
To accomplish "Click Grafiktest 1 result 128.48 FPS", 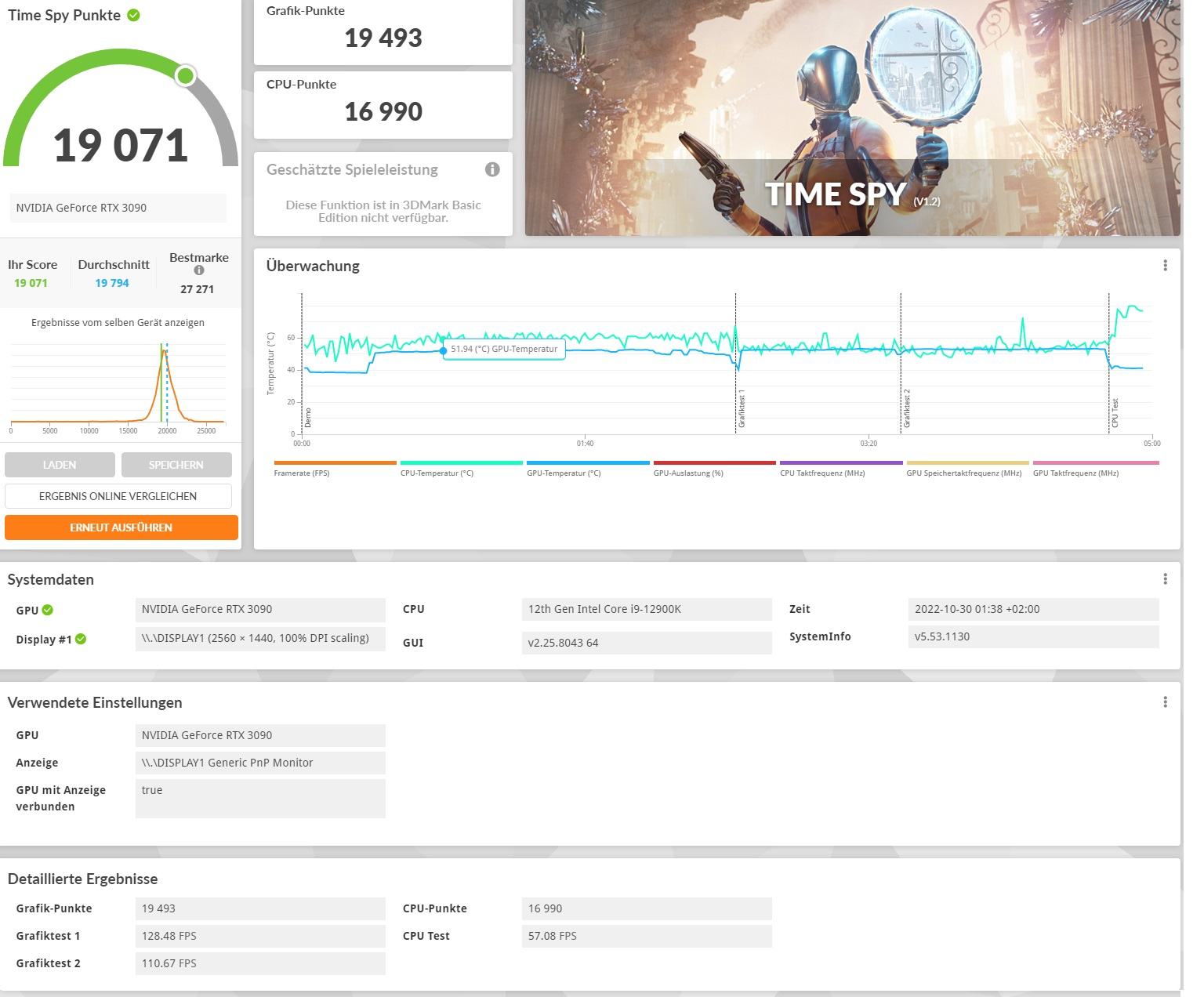I will pyautogui.click(x=260, y=936).
